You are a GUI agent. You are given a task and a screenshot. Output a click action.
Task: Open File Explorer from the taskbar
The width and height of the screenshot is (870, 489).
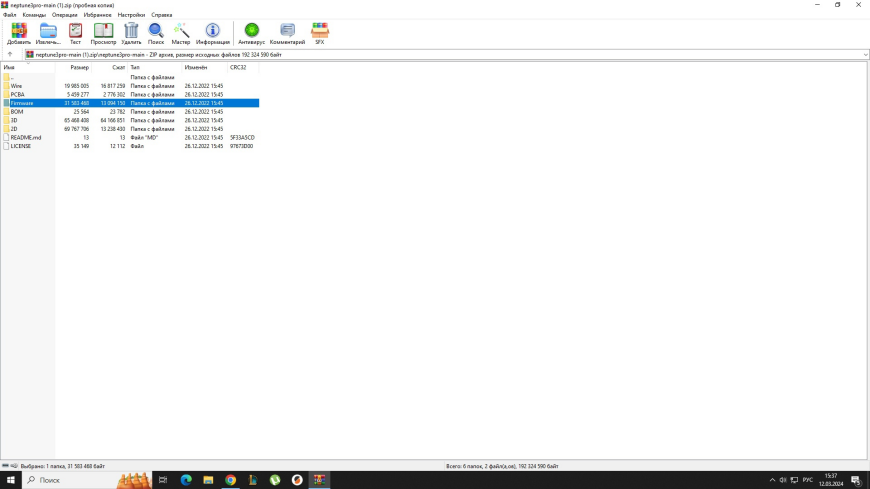[208, 480]
